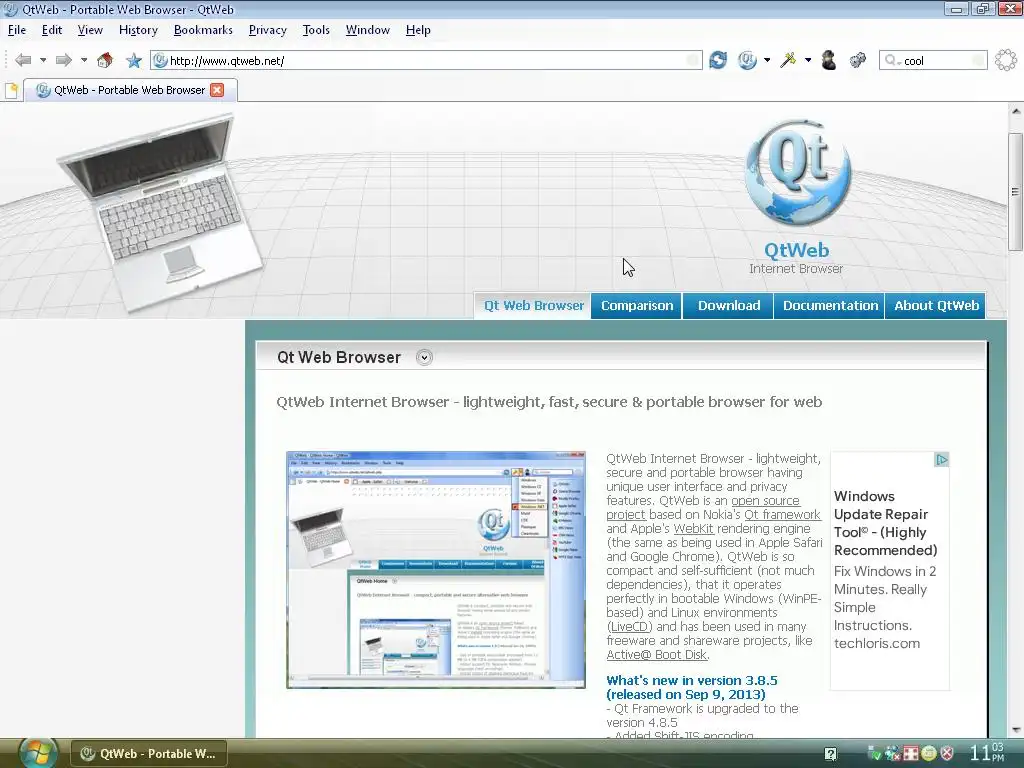Switch to the About QtWeb page tab
Viewport: 1024px width, 768px height.
point(936,306)
